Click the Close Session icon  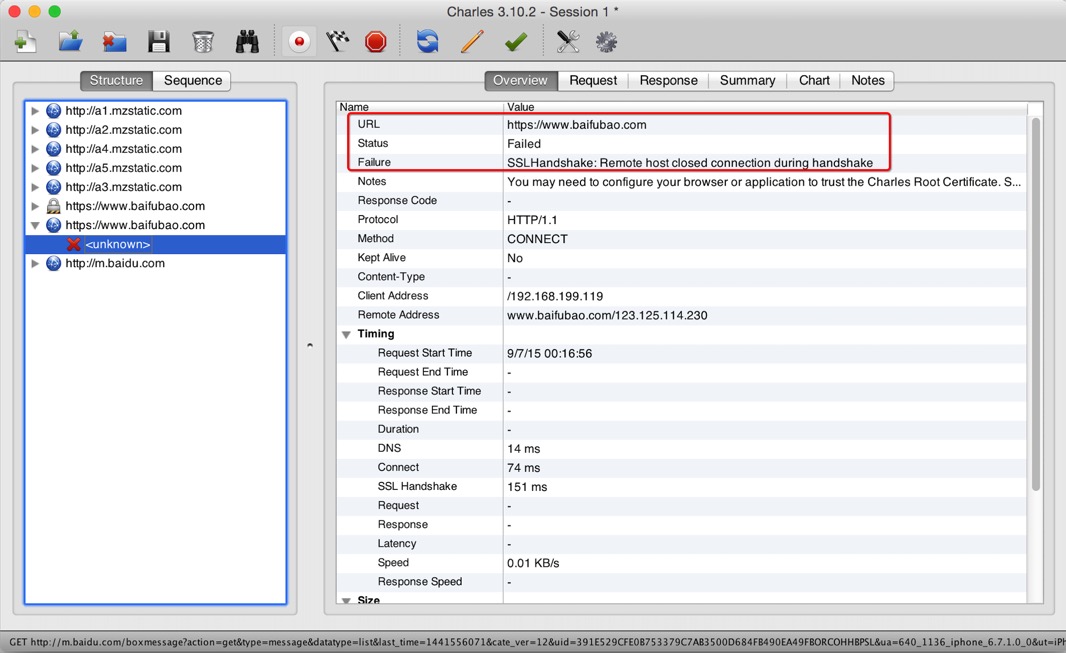point(114,42)
